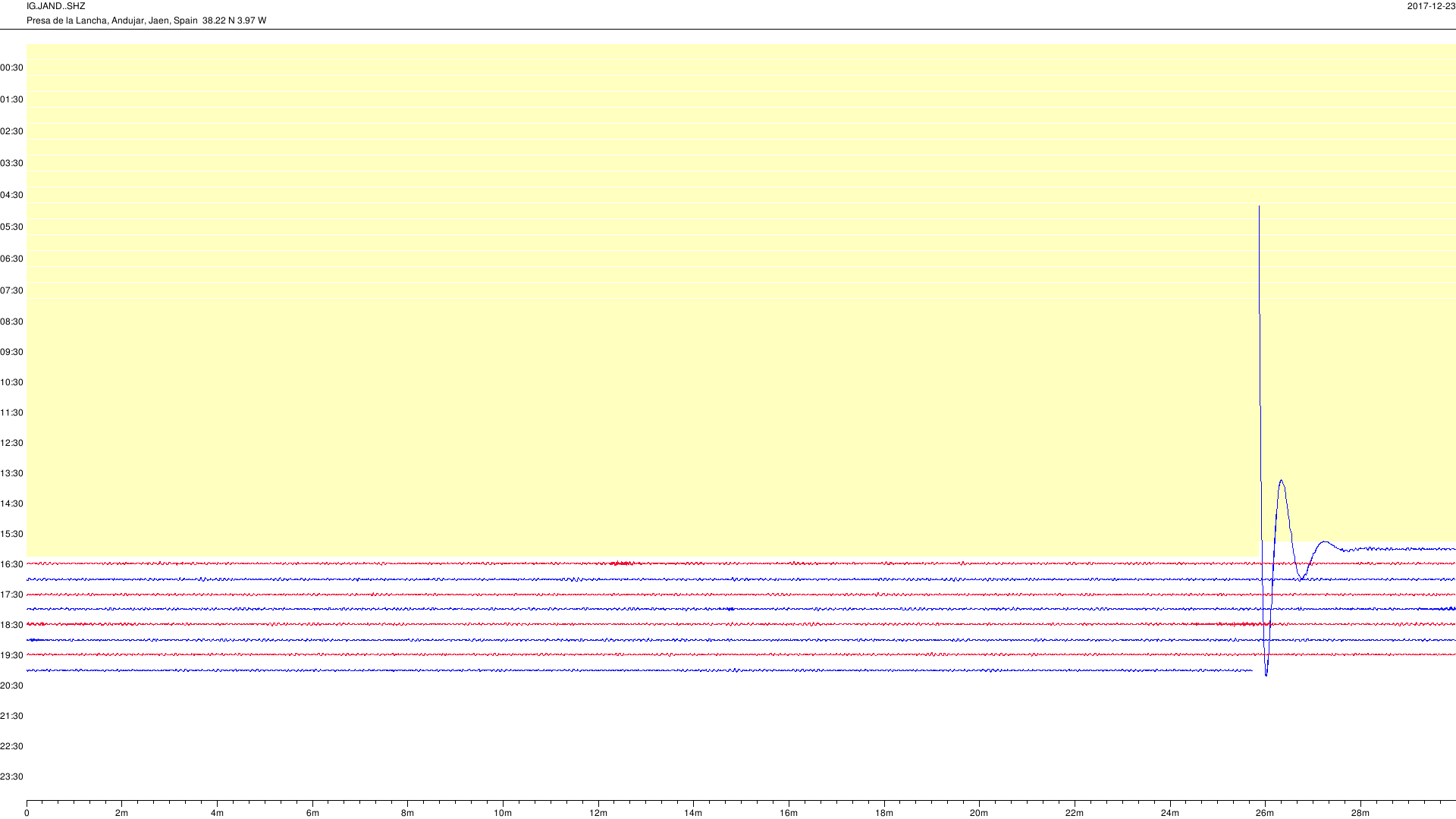
Task: Click the 6m axis tick label
Action: (x=312, y=813)
